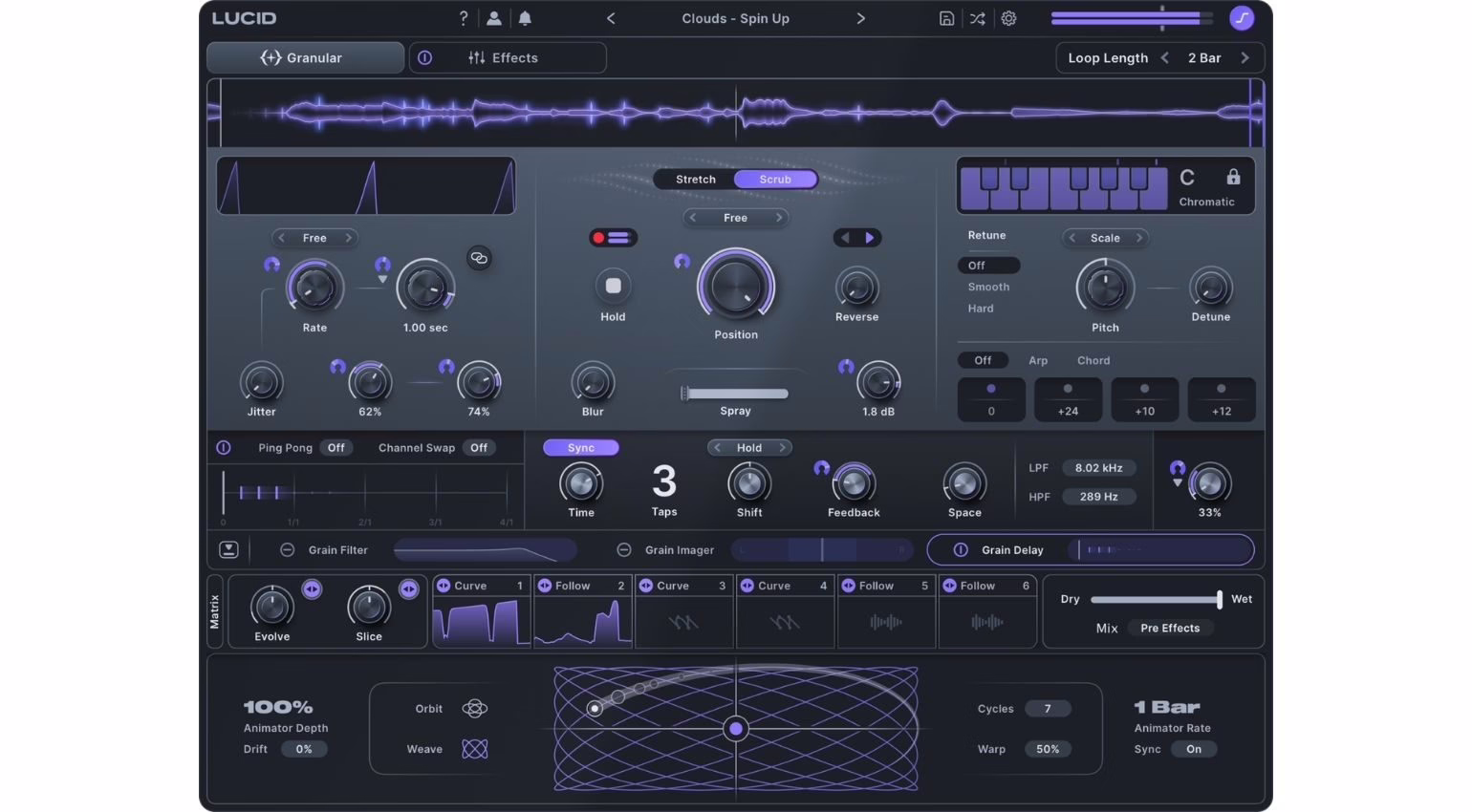Go to the next preset arrow

tap(860, 18)
